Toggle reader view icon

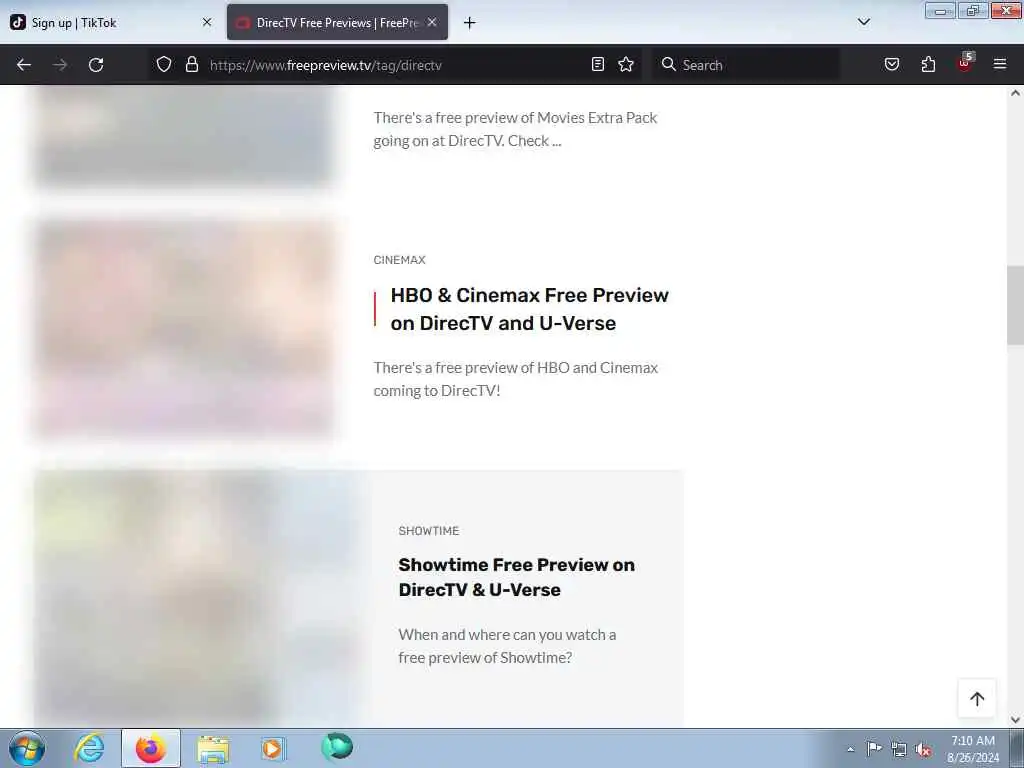pyautogui.click(x=598, y=64)
